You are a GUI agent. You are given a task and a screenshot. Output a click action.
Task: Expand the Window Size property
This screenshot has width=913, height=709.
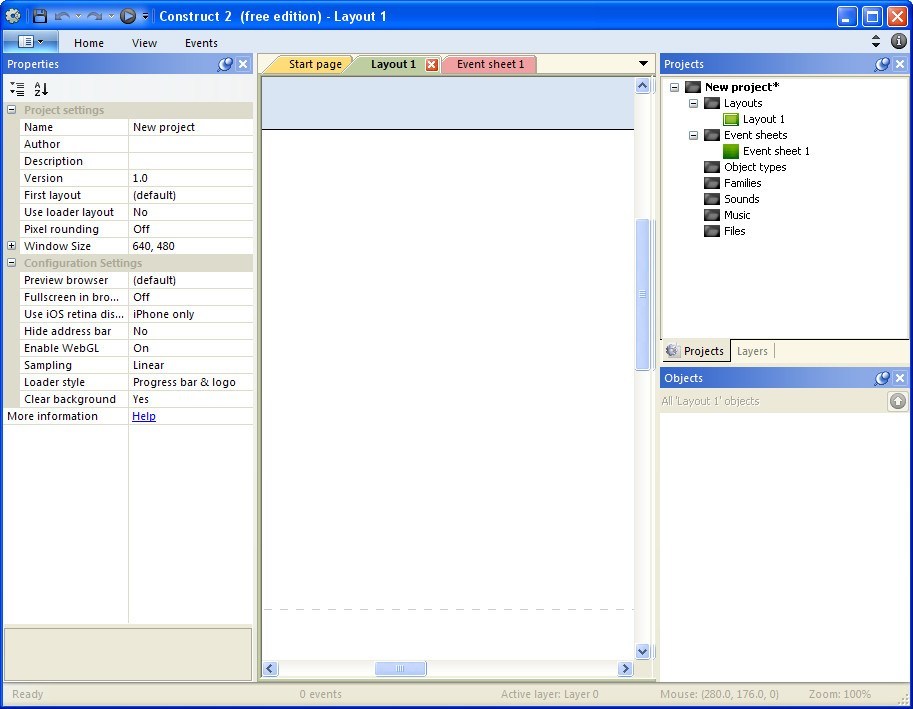tap(10, 245)
